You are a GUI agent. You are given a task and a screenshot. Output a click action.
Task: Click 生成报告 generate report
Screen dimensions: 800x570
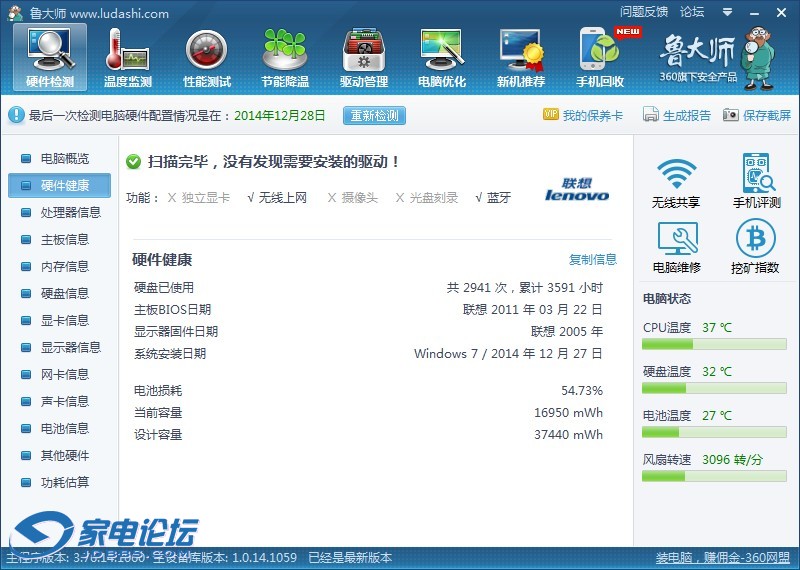pyautogui.click(x=677, y=115)
